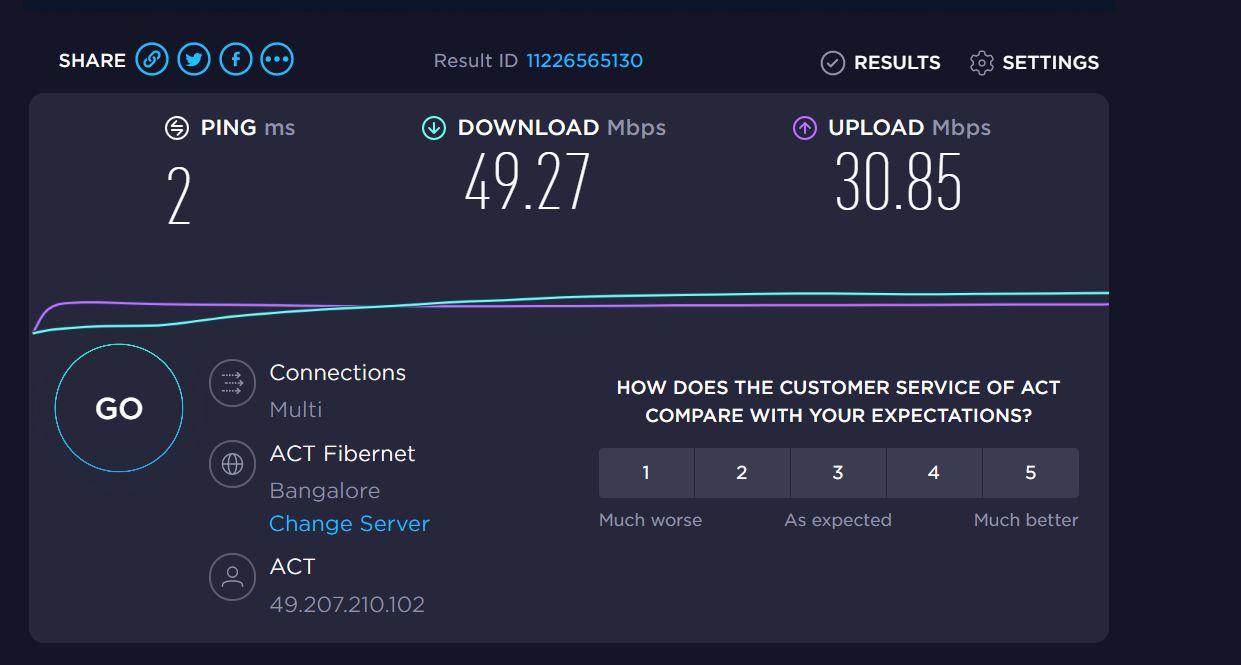Viewport: 1241px width, 665px height.
Task: Click the ACT user profile icon
Action: pyautogui.click(x=232, y=577)
